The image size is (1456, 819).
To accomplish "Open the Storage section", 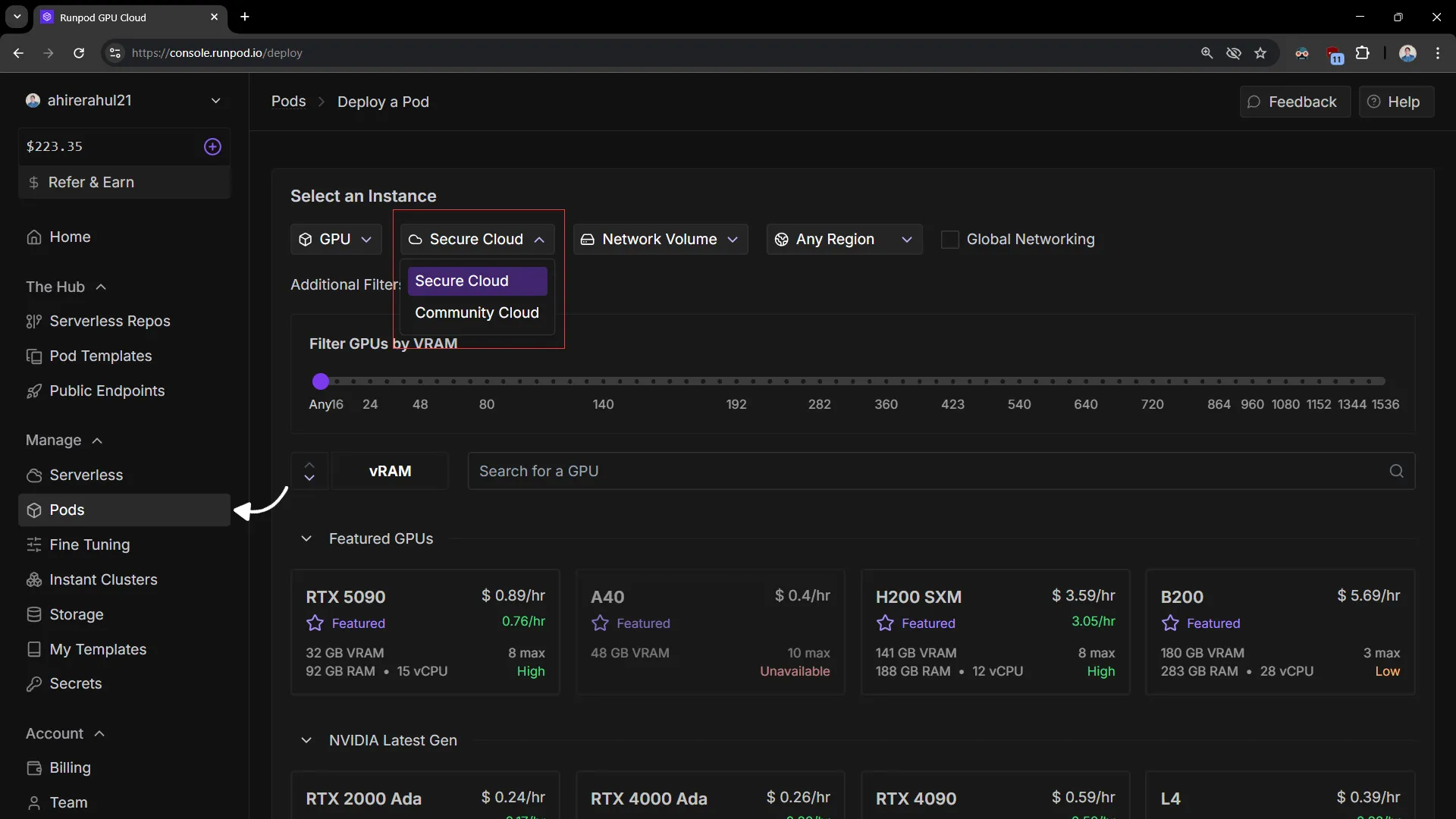I will 76,614.
